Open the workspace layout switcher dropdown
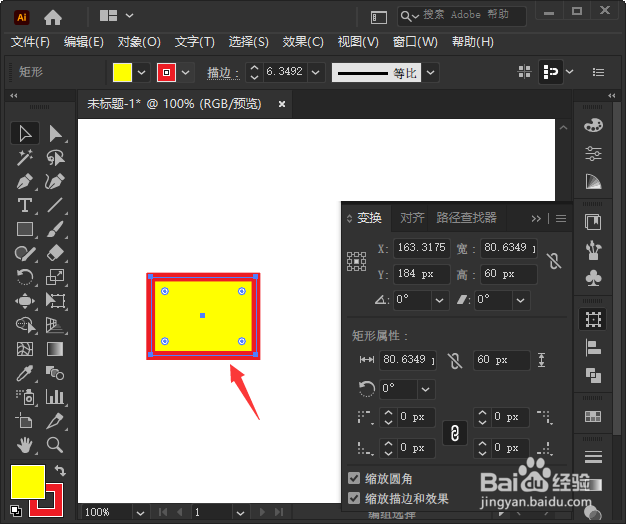This screenshot has height=524, width=626. [x=129, y=16]
